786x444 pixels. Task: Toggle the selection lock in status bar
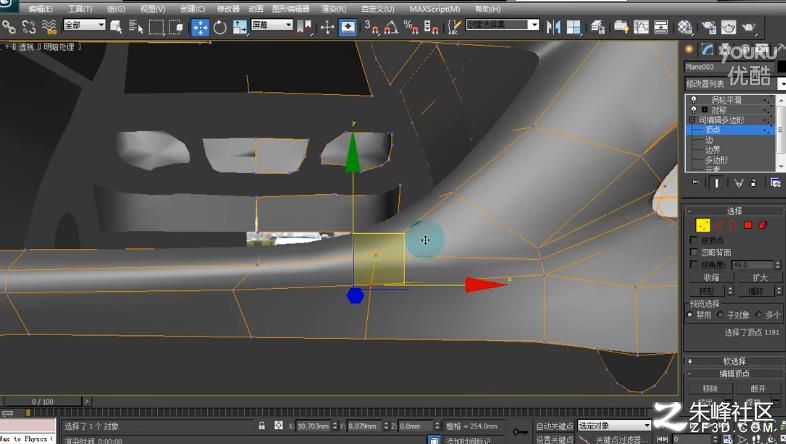(262, 425)
